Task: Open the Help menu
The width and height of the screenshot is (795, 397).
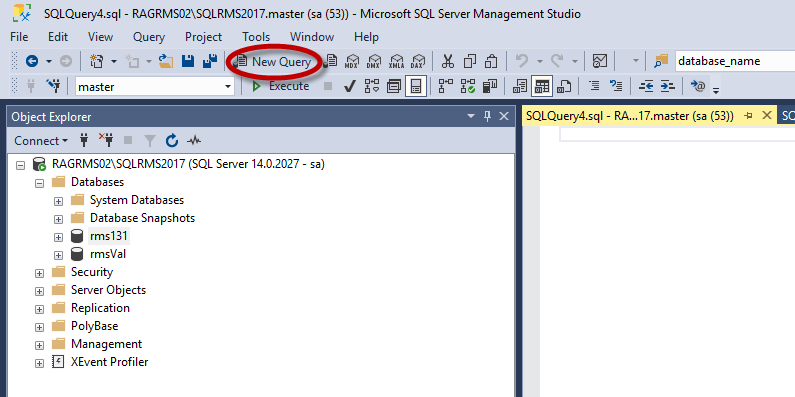Action: click(x=366, y=37)
